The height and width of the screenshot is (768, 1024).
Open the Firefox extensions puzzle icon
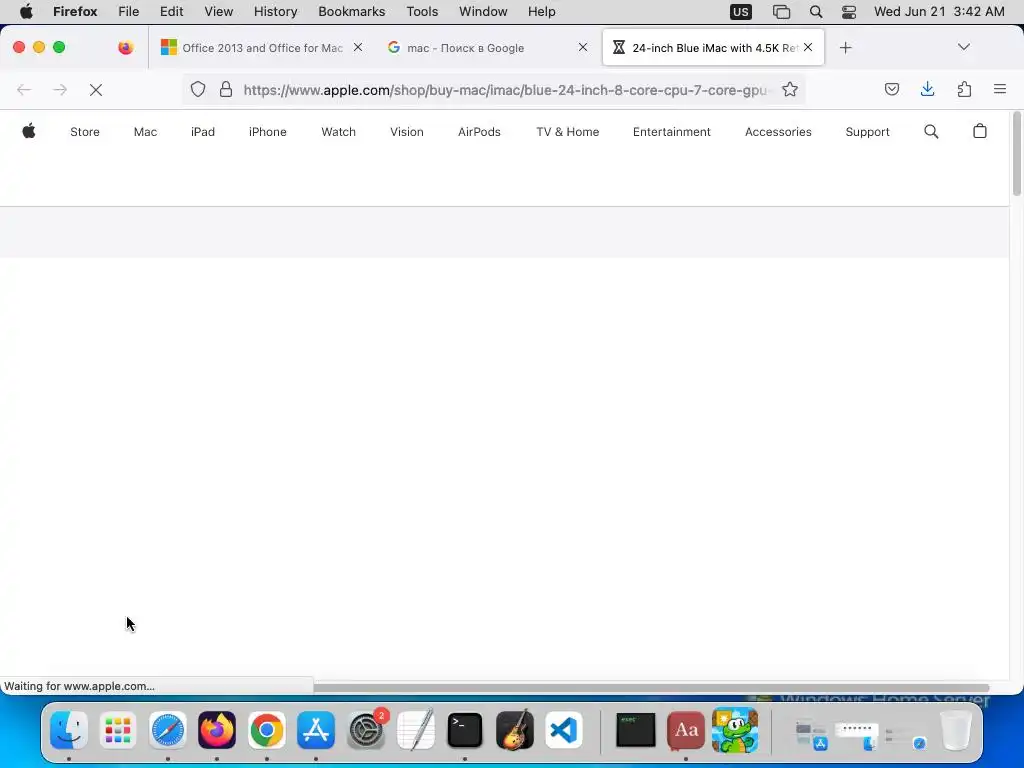[x=964, y=89]
